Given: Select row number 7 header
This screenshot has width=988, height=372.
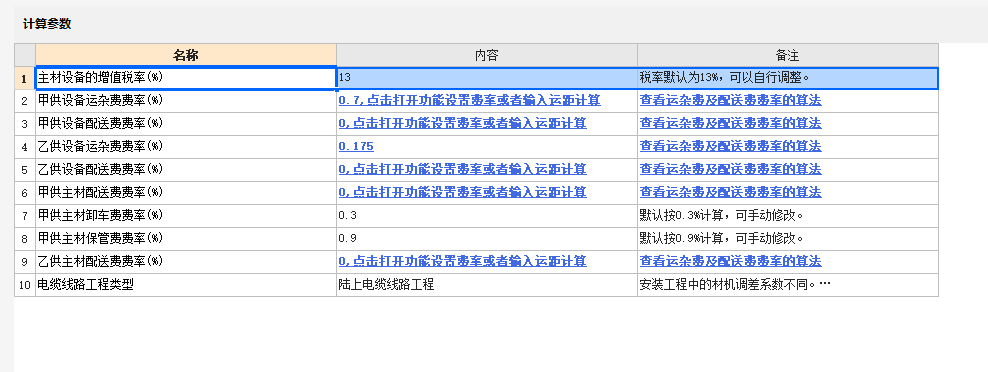Looking at the screenshot, I should click(x=25, y=215).
